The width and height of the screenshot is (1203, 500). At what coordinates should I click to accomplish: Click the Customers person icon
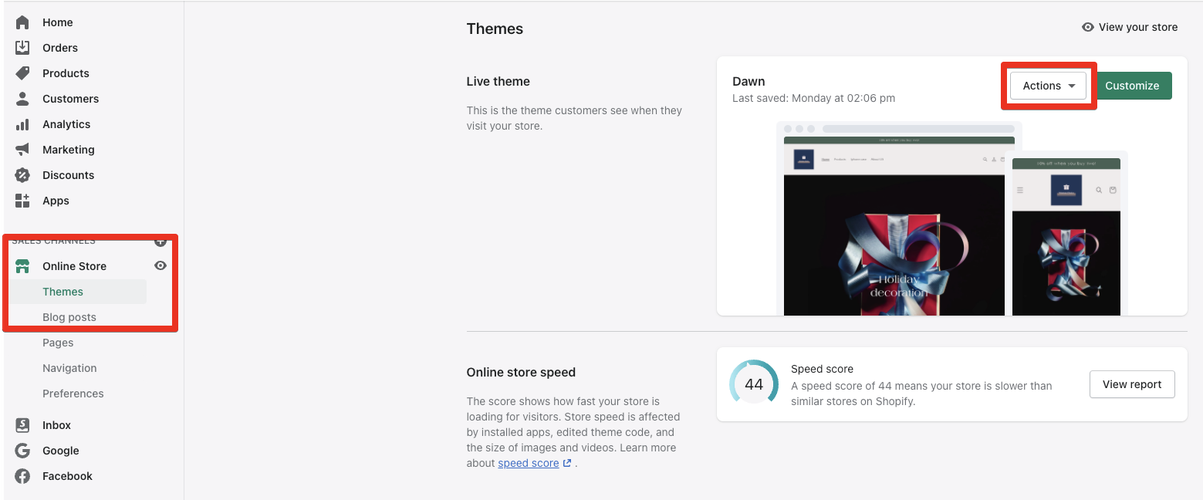click(x=22, y=98)
